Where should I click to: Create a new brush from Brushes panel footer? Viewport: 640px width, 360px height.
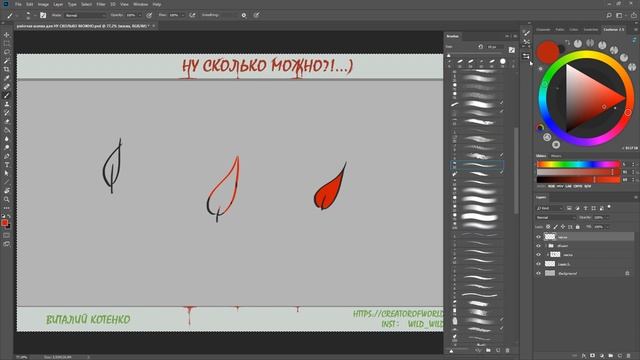pos(498,350)
